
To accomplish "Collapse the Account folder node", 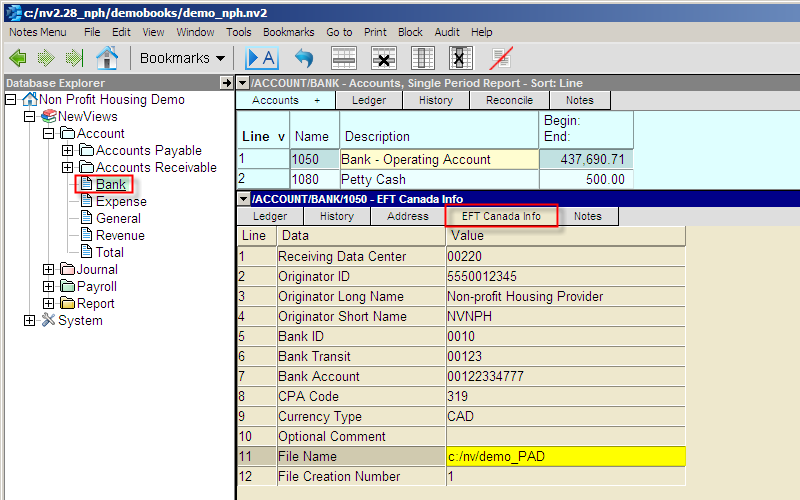I will click(x=49, y=134).
